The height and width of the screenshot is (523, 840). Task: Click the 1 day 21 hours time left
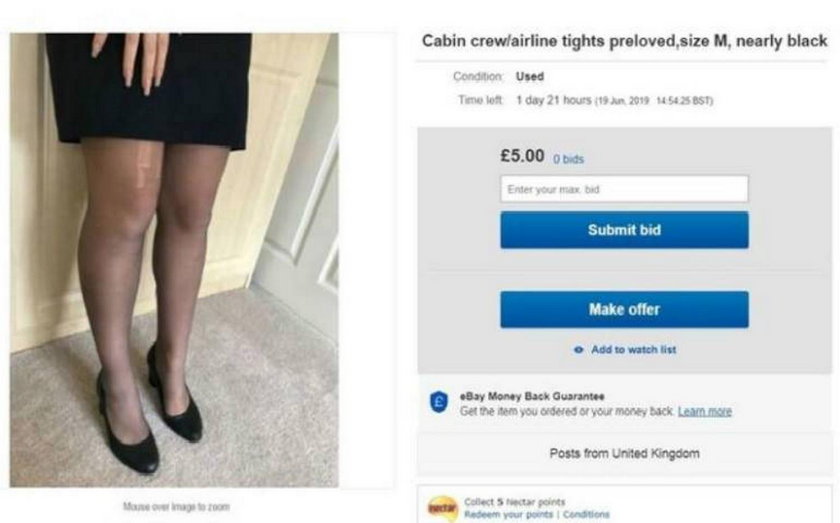click(553, 100)
